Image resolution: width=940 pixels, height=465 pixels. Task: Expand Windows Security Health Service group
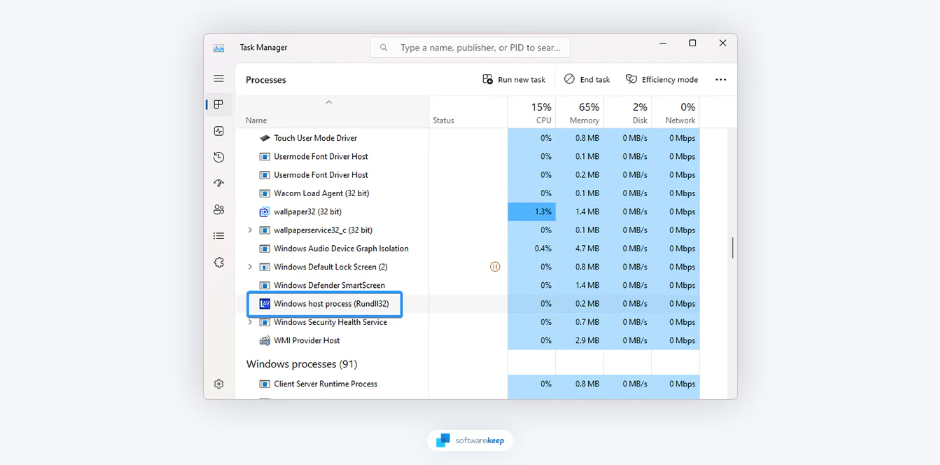[250, 322]
